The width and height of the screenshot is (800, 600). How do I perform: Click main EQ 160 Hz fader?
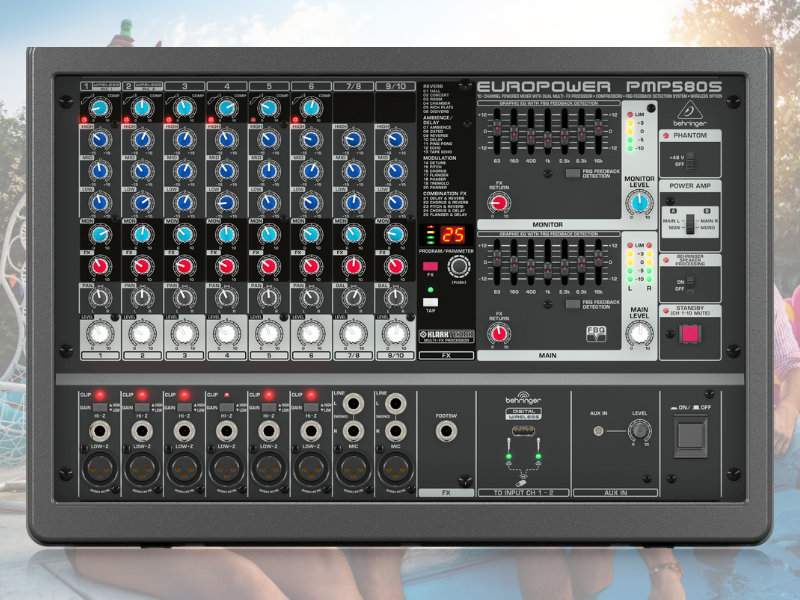coord(514,262)
